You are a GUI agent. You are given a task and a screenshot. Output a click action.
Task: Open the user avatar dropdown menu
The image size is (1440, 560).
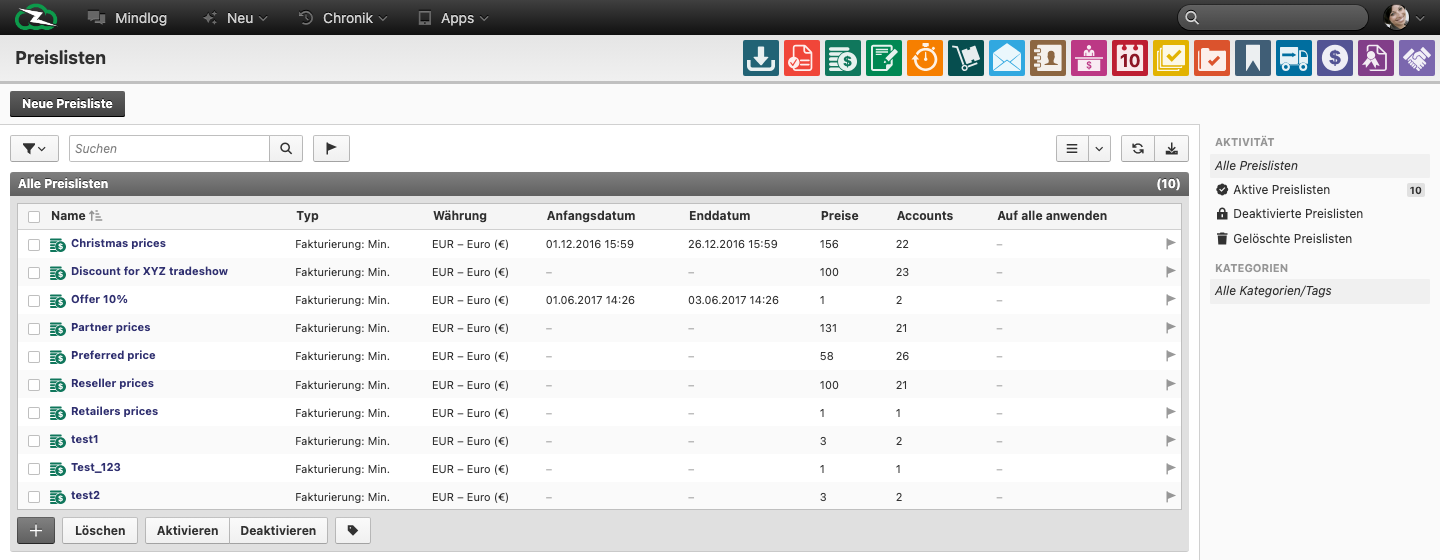tap(1403, 17)
